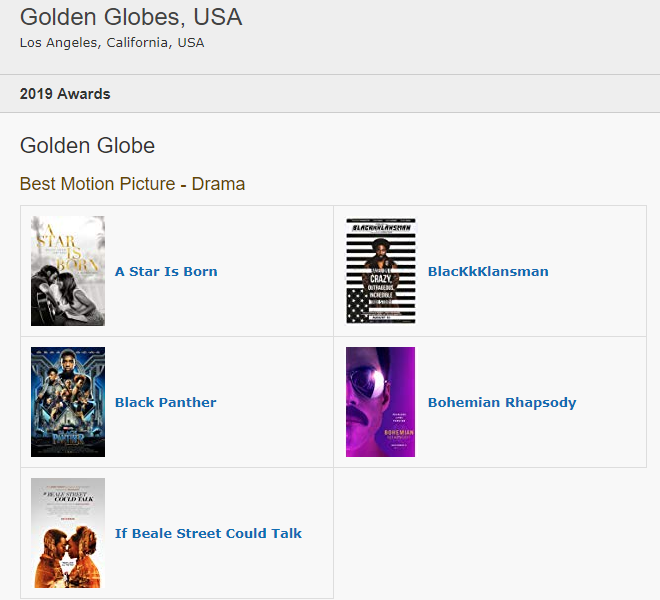The width and height of the screenshot is (660, 600).
Task: Click the Best Motion Picture - Drama heading
Action: click(x=132, y=184)
